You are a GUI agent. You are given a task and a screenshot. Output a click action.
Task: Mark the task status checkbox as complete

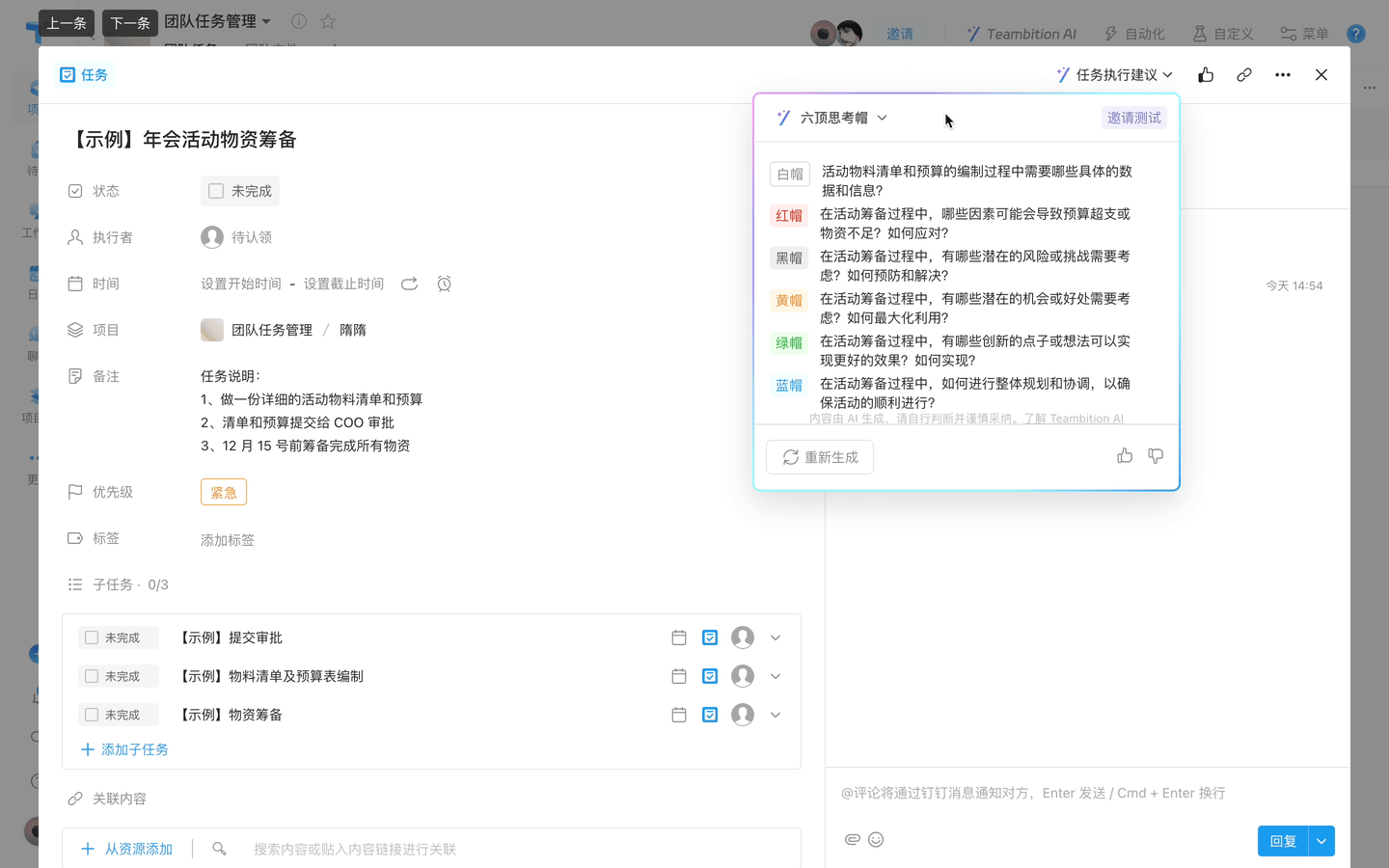coord(215,190)
